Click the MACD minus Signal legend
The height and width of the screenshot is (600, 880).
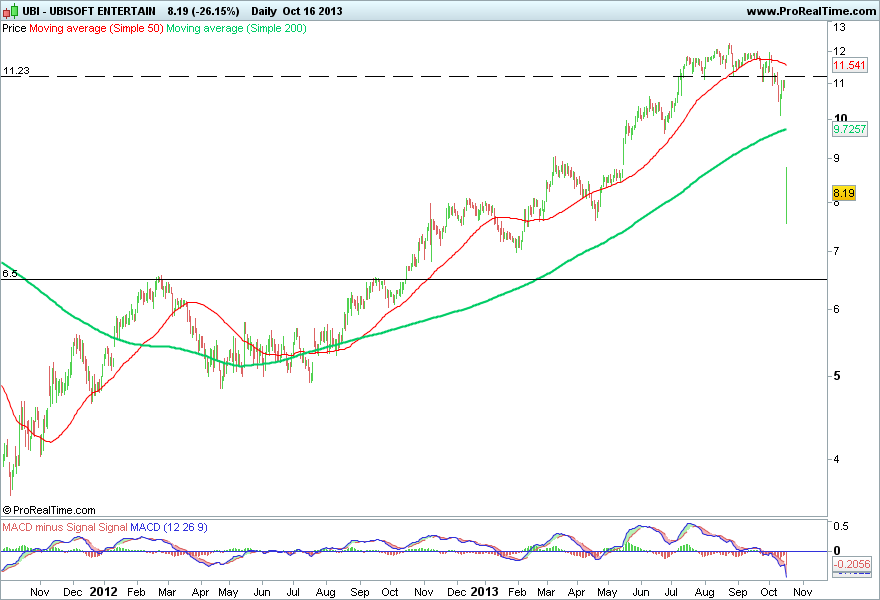[49, 528]
